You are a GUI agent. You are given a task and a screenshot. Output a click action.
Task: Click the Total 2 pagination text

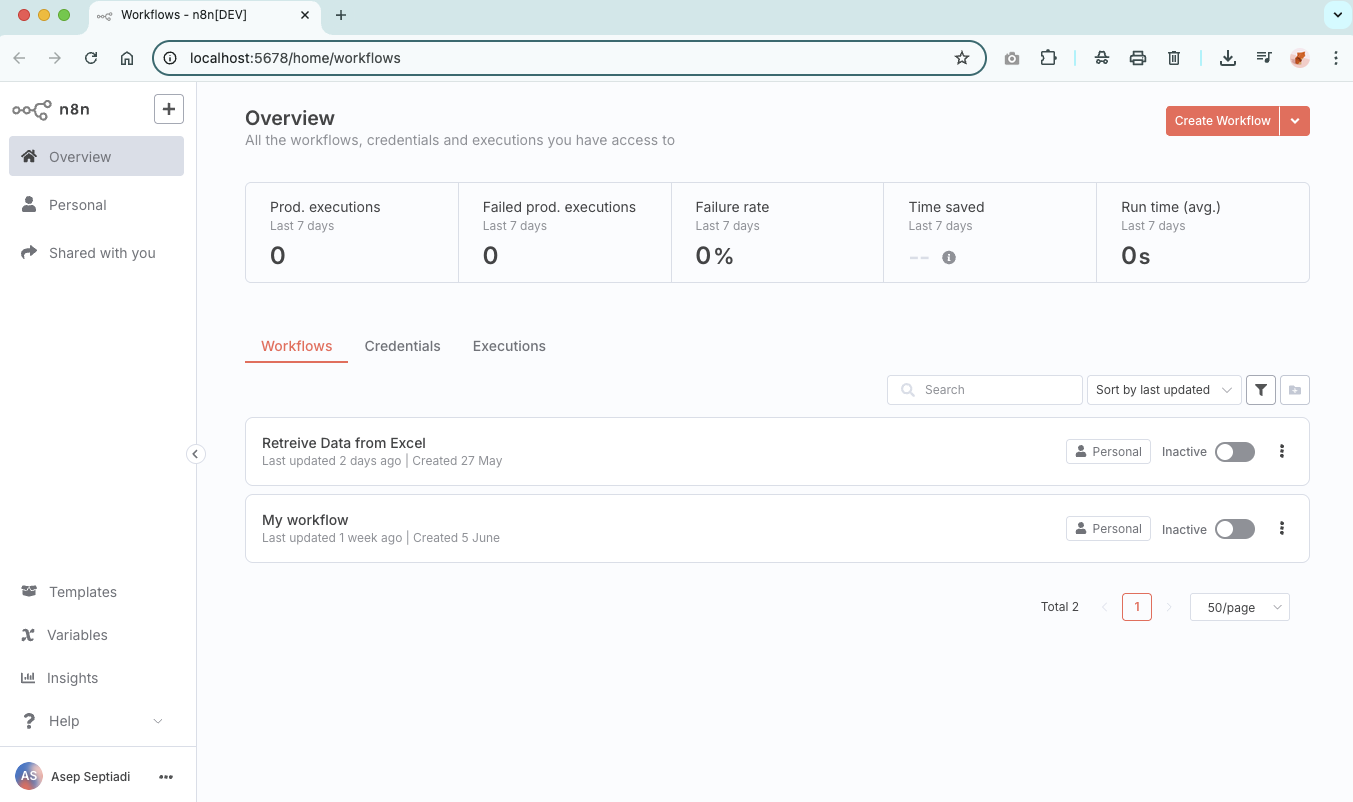pos(1060,607)
